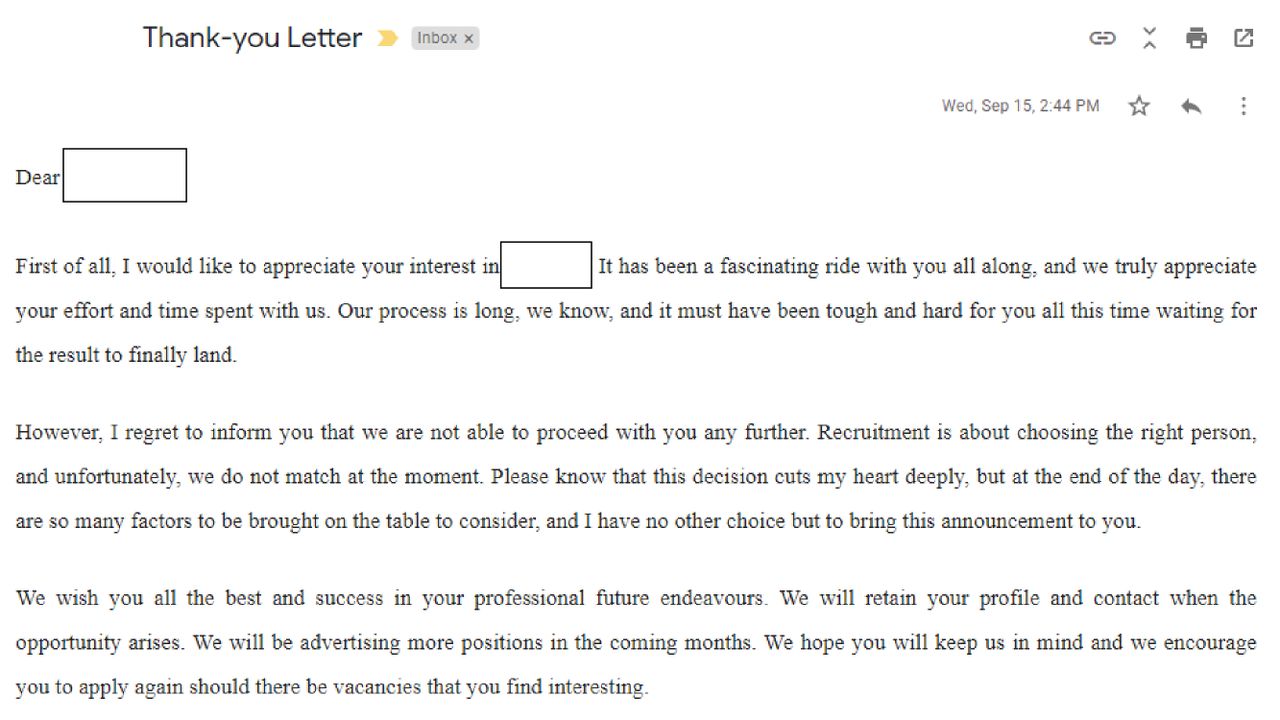Screen dimensions: 1280x720
Task: Click the print all icon
Action: (1196, 38)
